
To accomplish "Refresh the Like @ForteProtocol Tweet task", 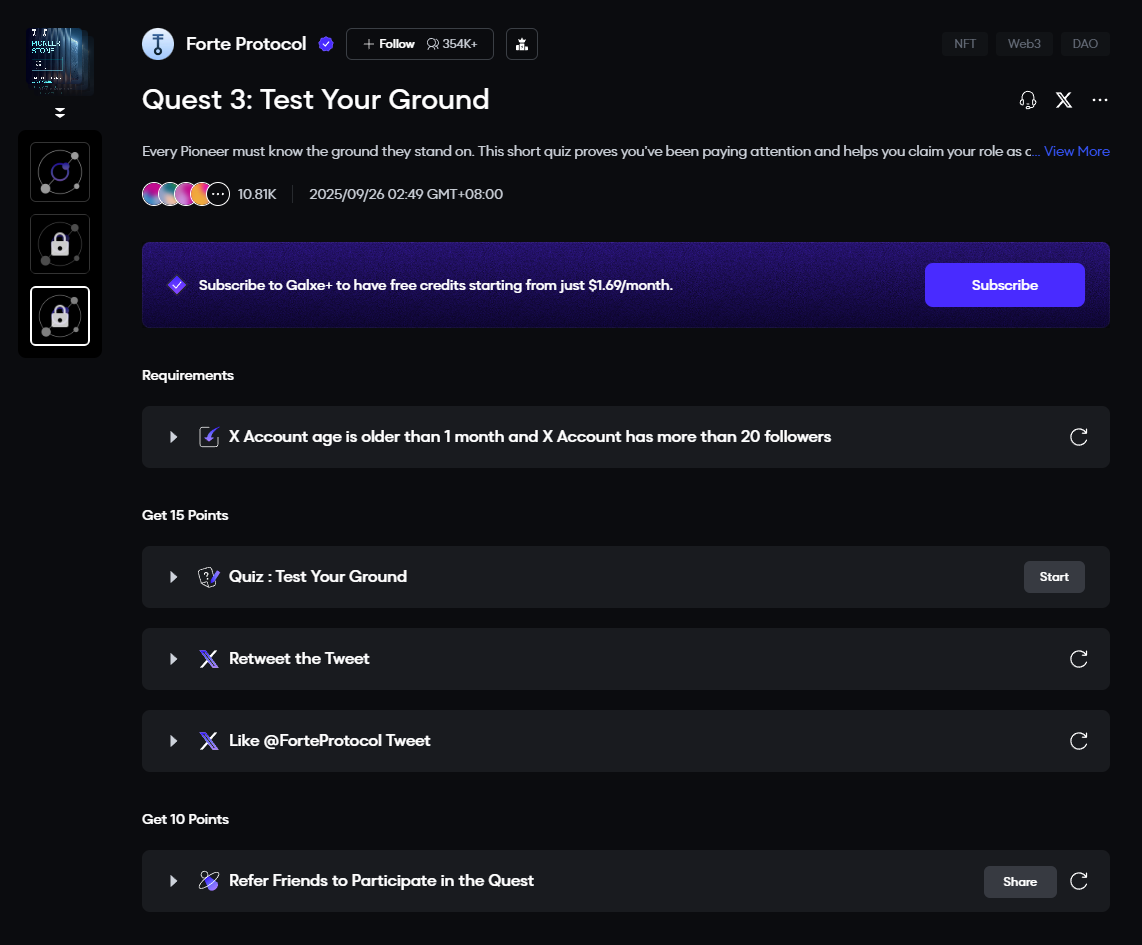I will point(1079,741).
